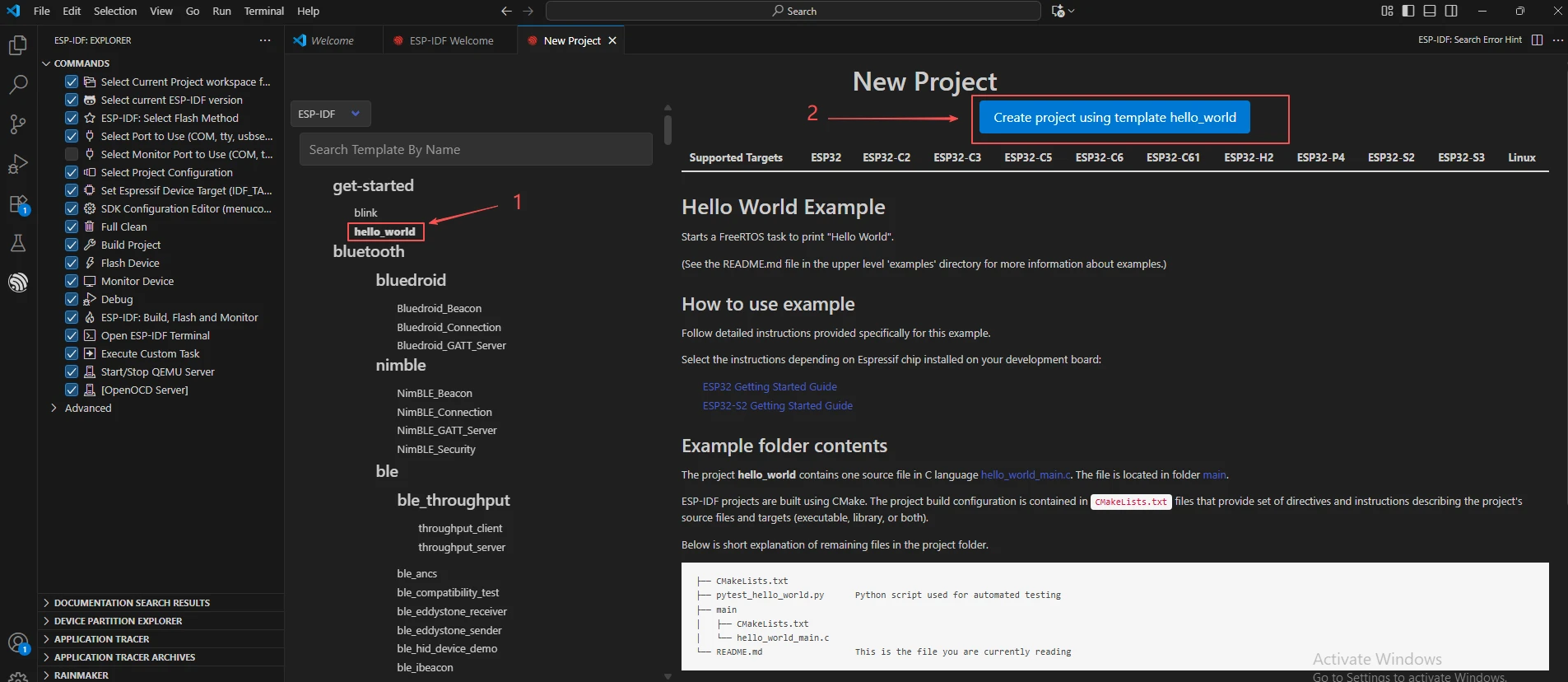
Task: Open the Source Control view
Action: pyautogui.click(x=17, y=124)
